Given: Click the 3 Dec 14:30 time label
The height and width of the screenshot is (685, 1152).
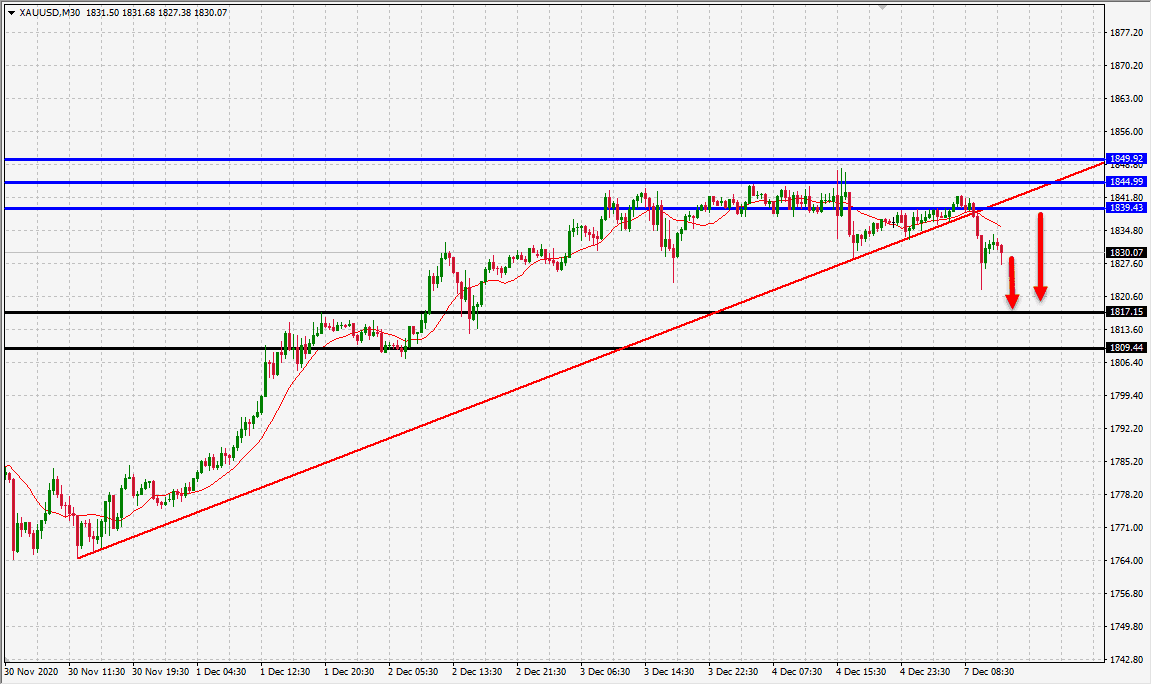Looking at the screenshot, I should point(669,672).
